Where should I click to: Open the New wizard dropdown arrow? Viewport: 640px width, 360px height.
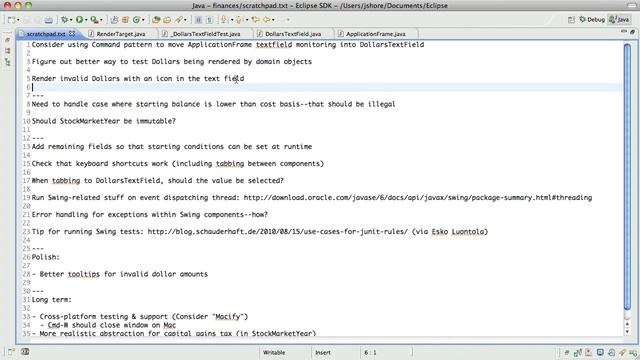point(18,20)
